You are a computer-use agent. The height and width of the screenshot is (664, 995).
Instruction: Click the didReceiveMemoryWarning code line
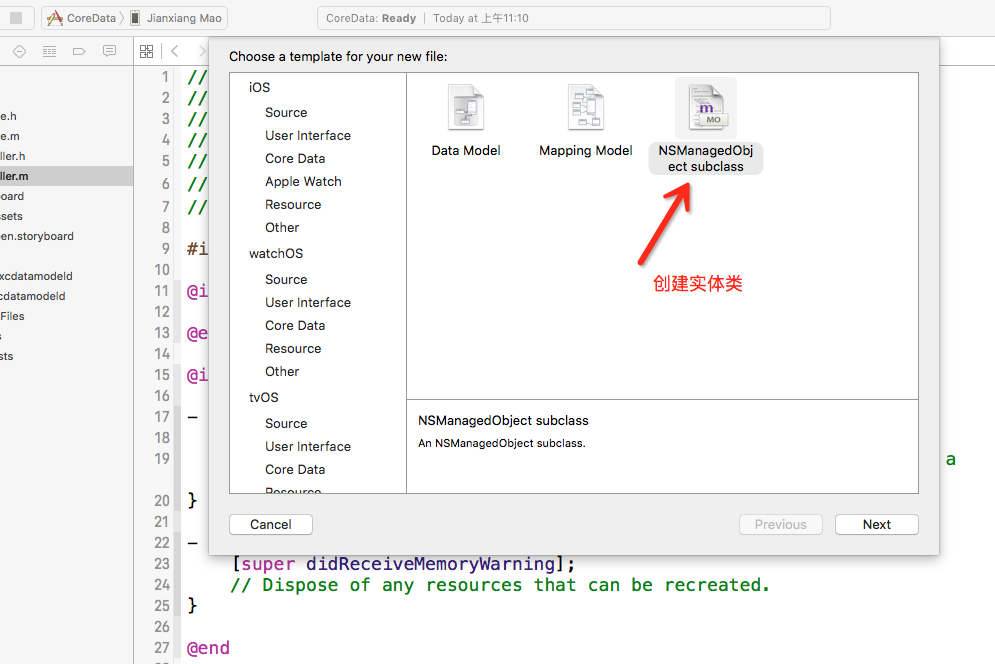point(404,564)
